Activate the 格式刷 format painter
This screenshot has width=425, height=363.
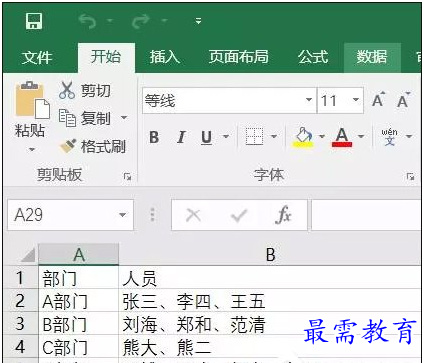coord(93,146)
